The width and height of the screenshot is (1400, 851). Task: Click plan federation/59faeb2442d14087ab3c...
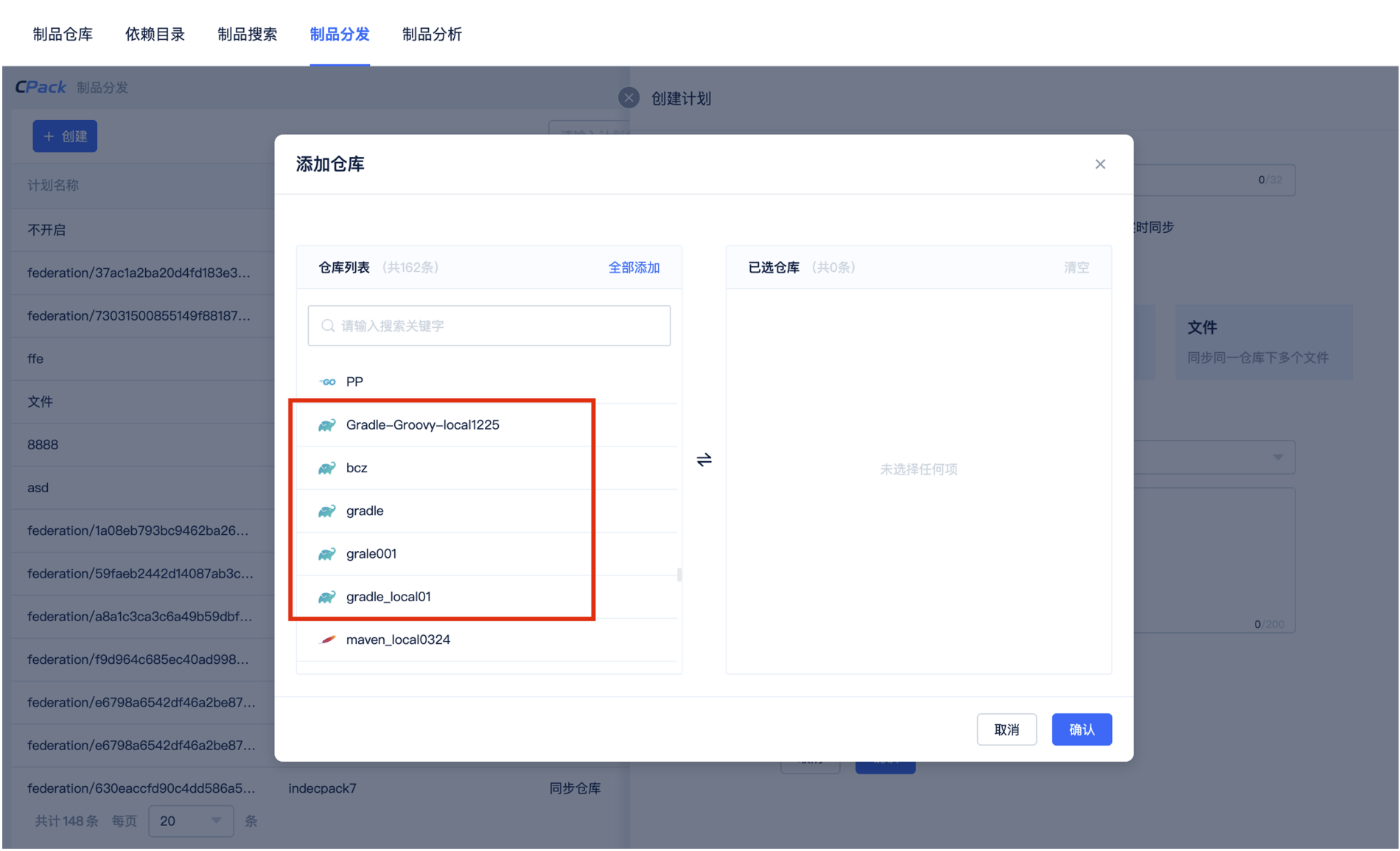(x=140, y=573)
